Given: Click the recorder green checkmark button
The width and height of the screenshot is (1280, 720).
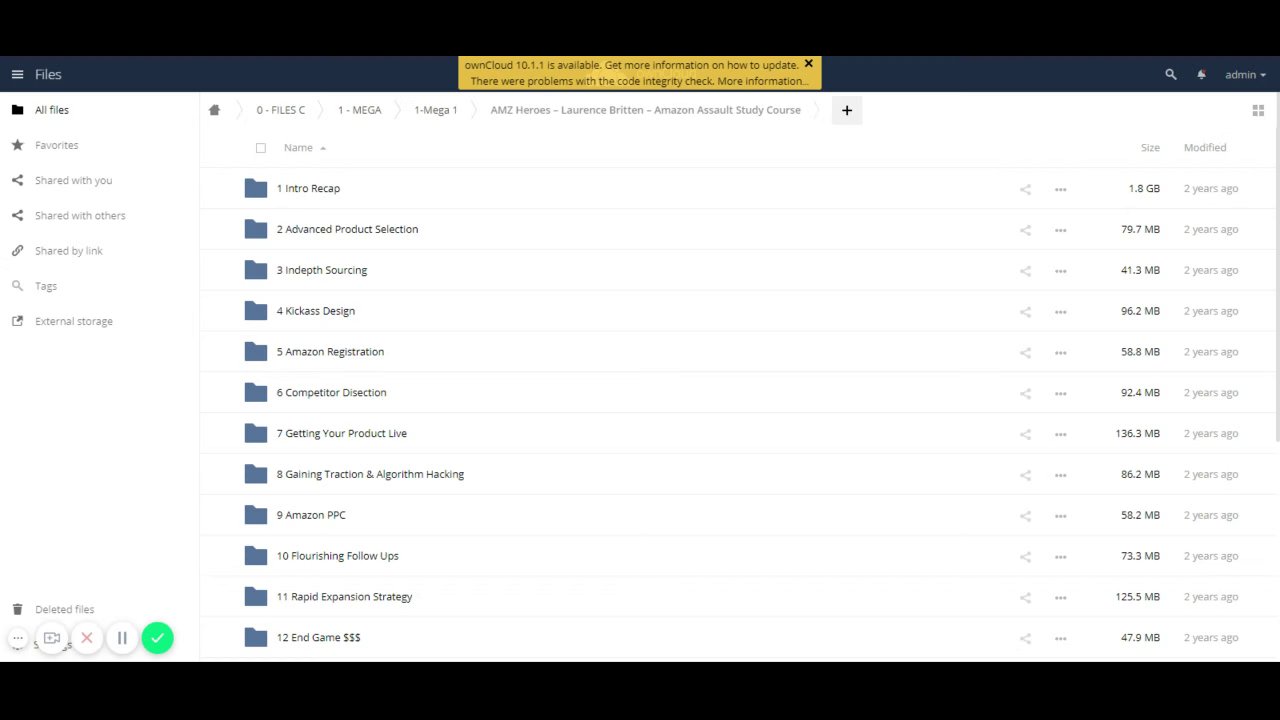Looking at the screenshot, I should pos(157,638).
